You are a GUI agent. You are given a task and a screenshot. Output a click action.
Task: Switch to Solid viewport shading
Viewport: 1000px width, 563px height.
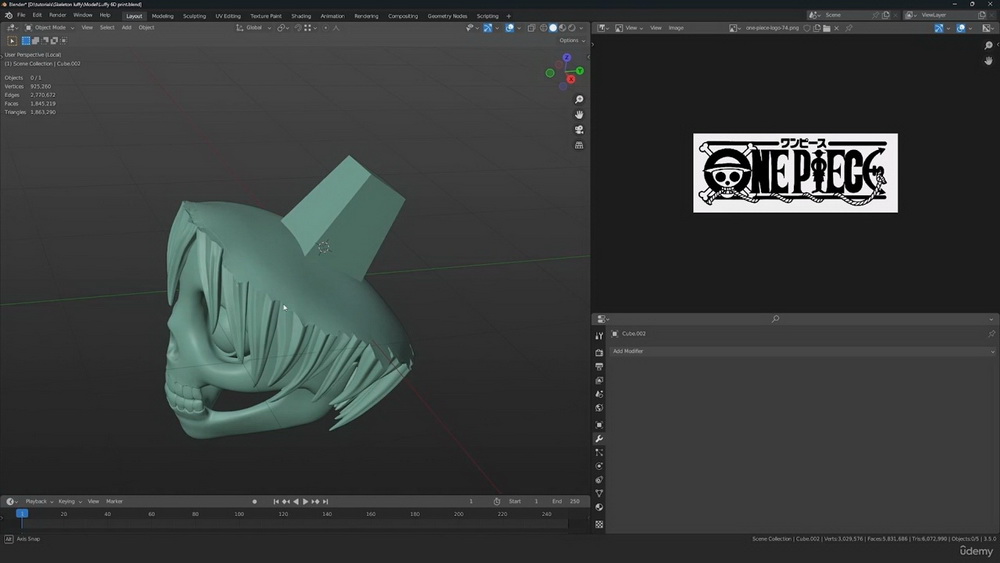(553, 28)
